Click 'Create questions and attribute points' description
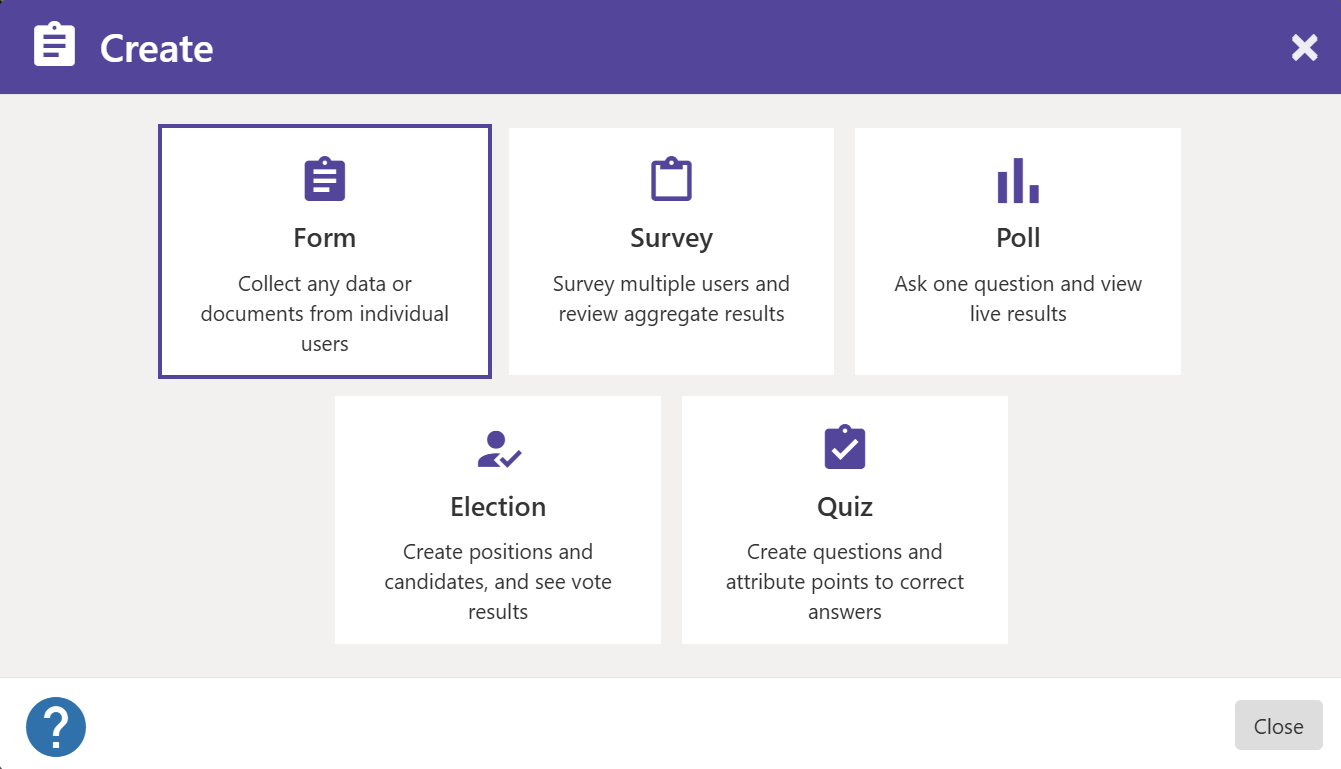The image size is (1341, 769). pos(845,582)
